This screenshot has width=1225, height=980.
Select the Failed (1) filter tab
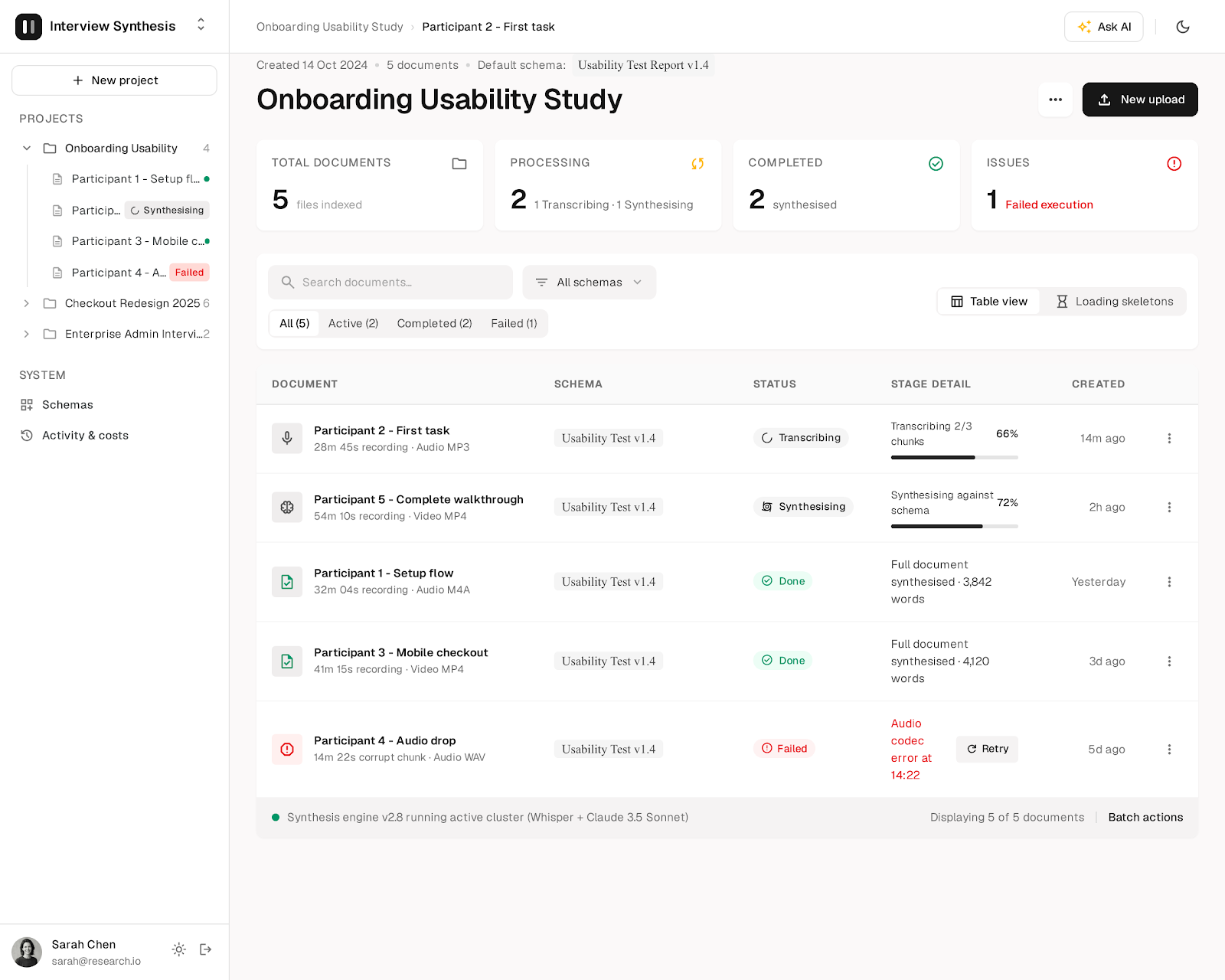tap(514, 324)
